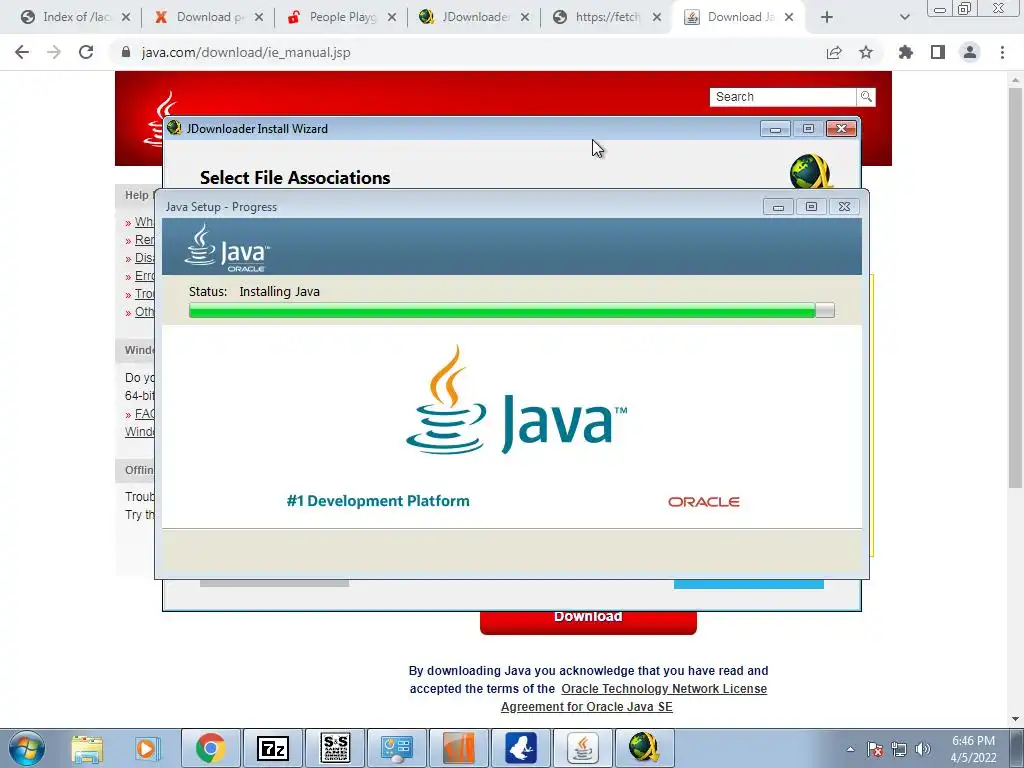Close the 'Download Ja' tab
This screenshot has height=768, width=1024.
pyautogui.click(x=789, y=17)
